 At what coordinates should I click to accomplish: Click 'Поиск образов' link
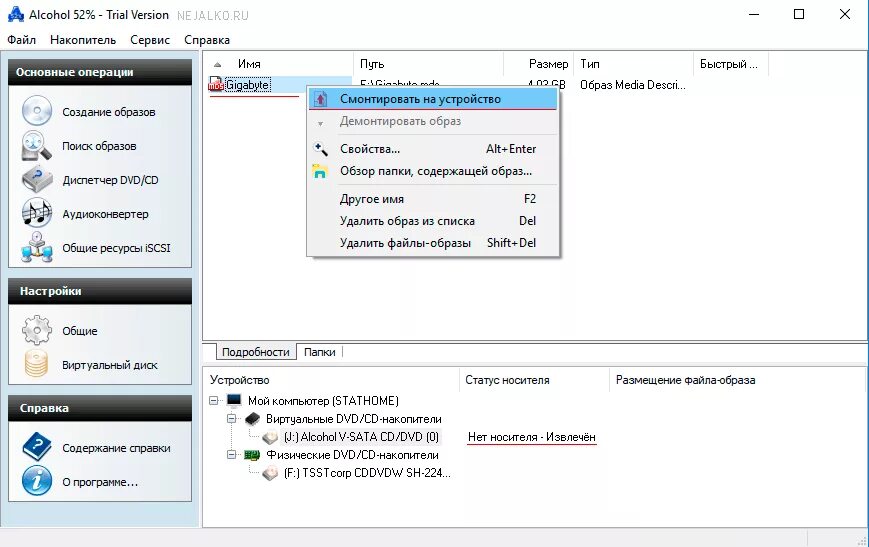[99, 146]
